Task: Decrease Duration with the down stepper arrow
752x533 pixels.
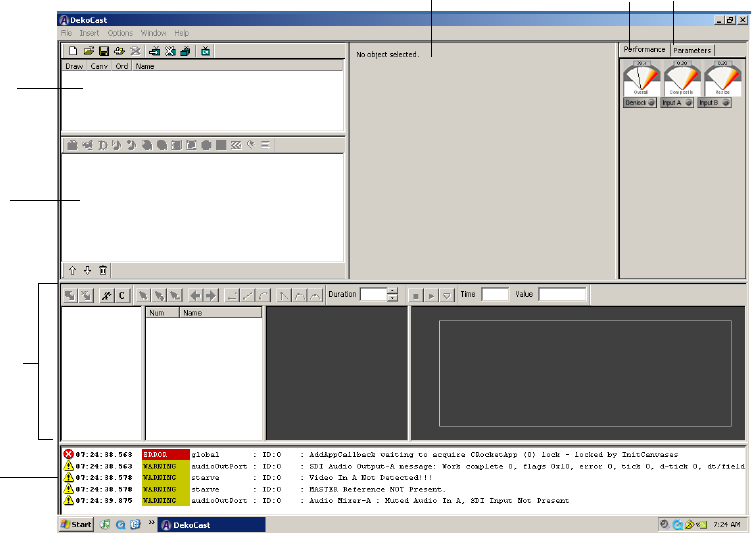Action: click(392, 298)
